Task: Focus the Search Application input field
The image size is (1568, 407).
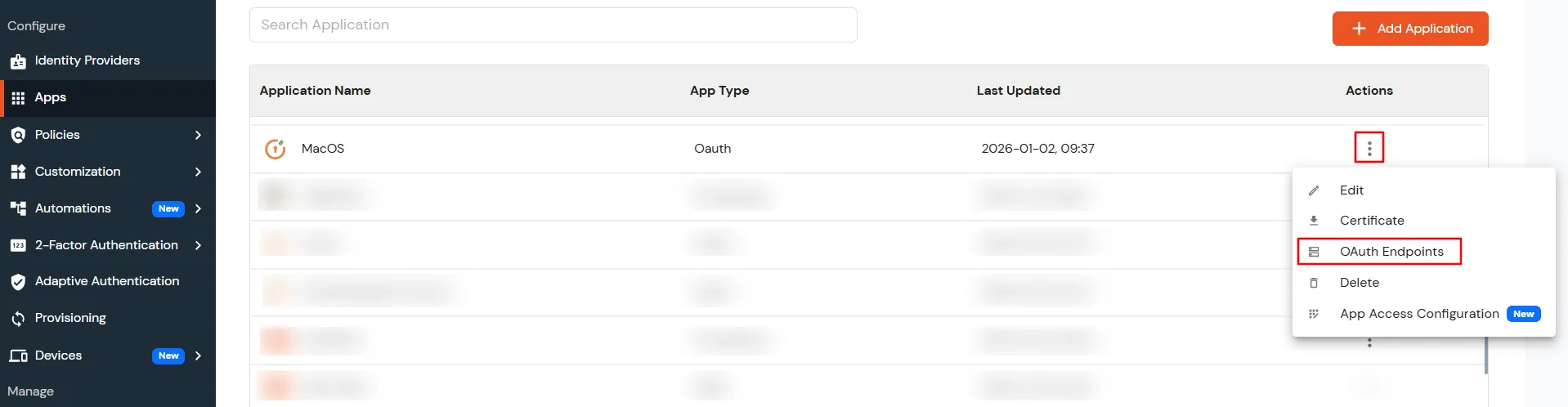Action: [553, 25]
